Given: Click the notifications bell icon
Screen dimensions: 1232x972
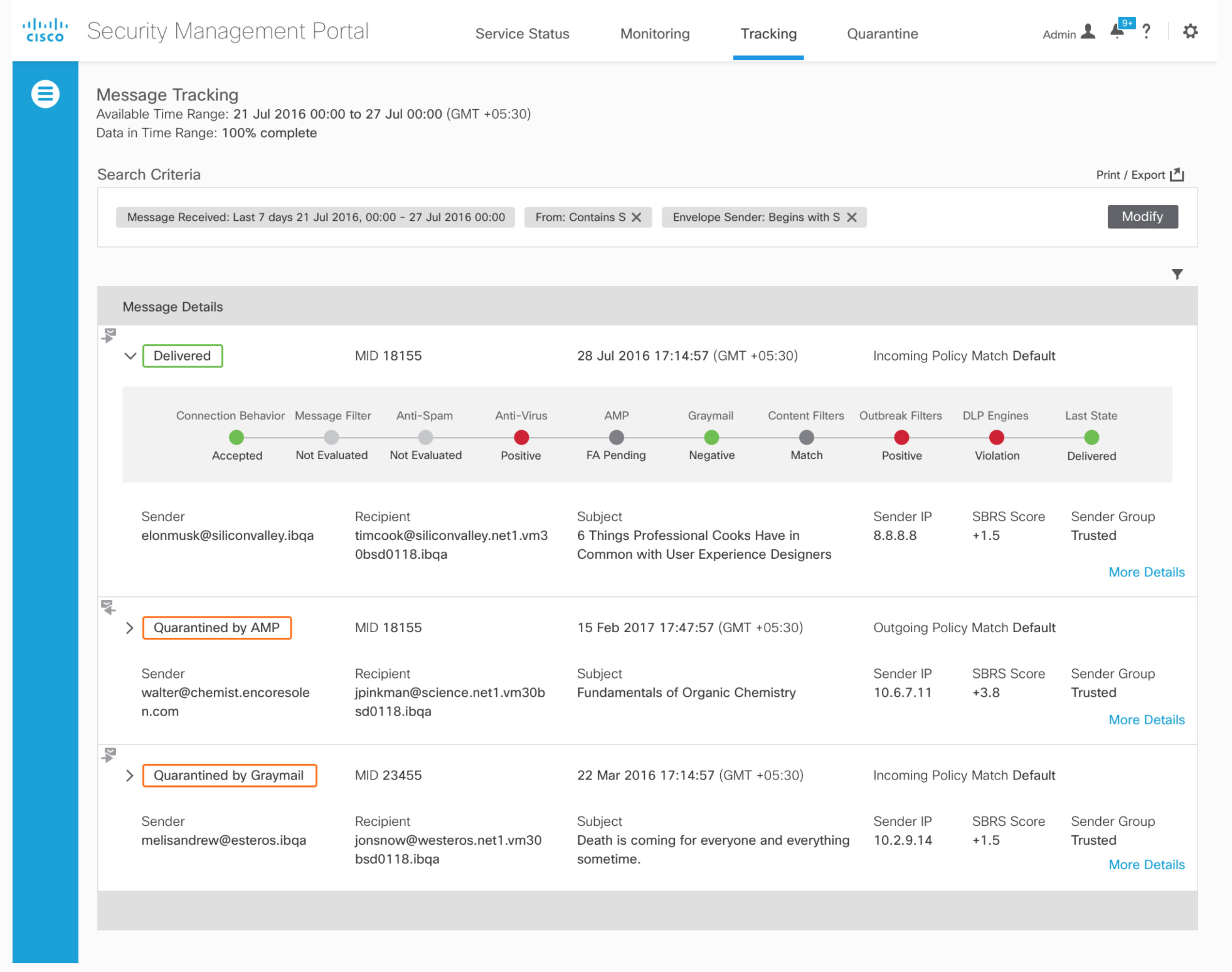Looking at the screenshot, I should tap(1117, 31).
